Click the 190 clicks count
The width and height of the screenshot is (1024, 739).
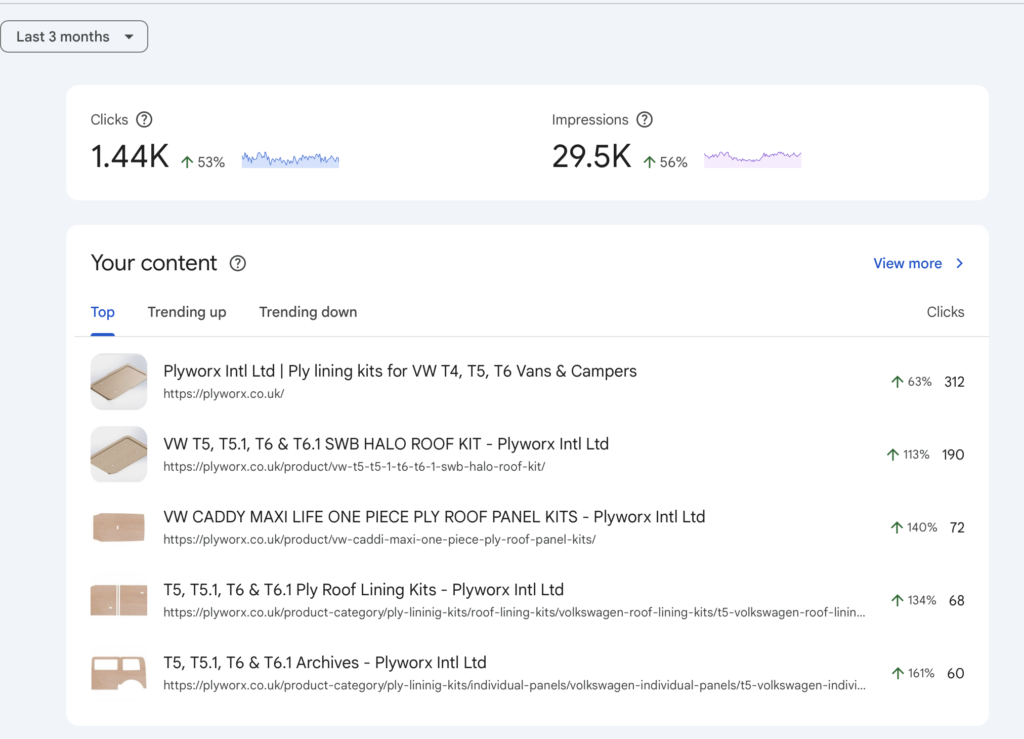(x=953, y=455)
